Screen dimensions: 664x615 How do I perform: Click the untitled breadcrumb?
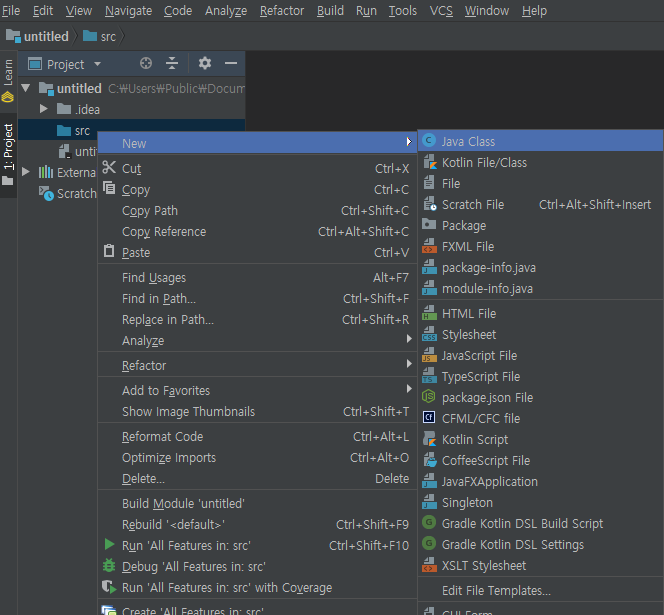coord(37,36)
